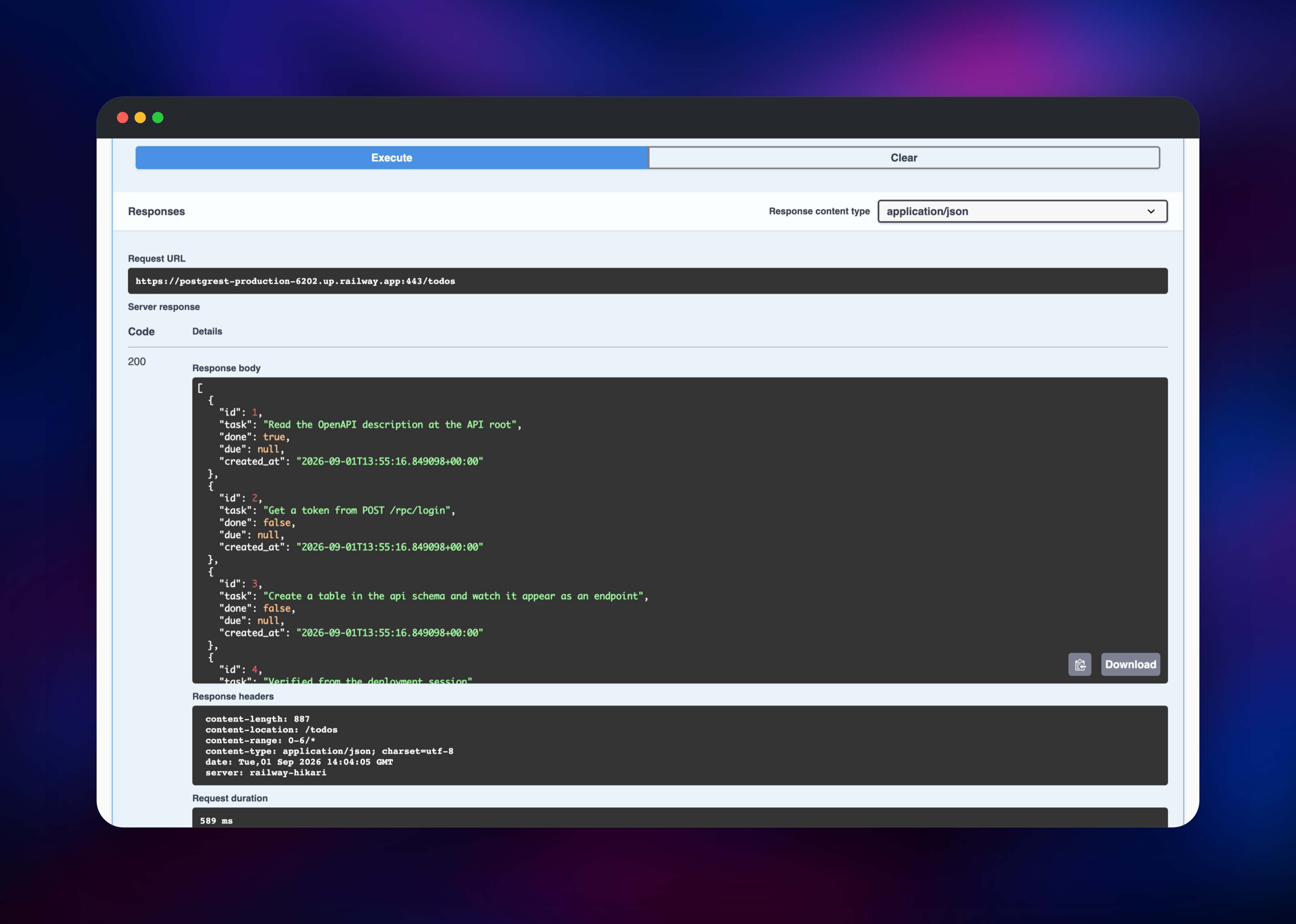1296x924 pixels.
Task: Close window with red traffic light
Action: pyautogui.click(x=122, y=118)
